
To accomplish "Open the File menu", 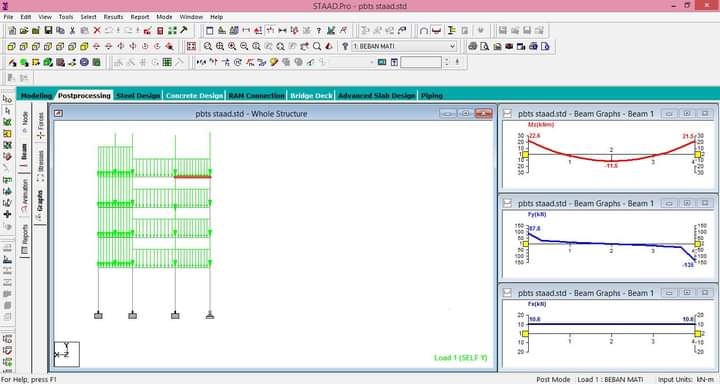I will 8,17.
